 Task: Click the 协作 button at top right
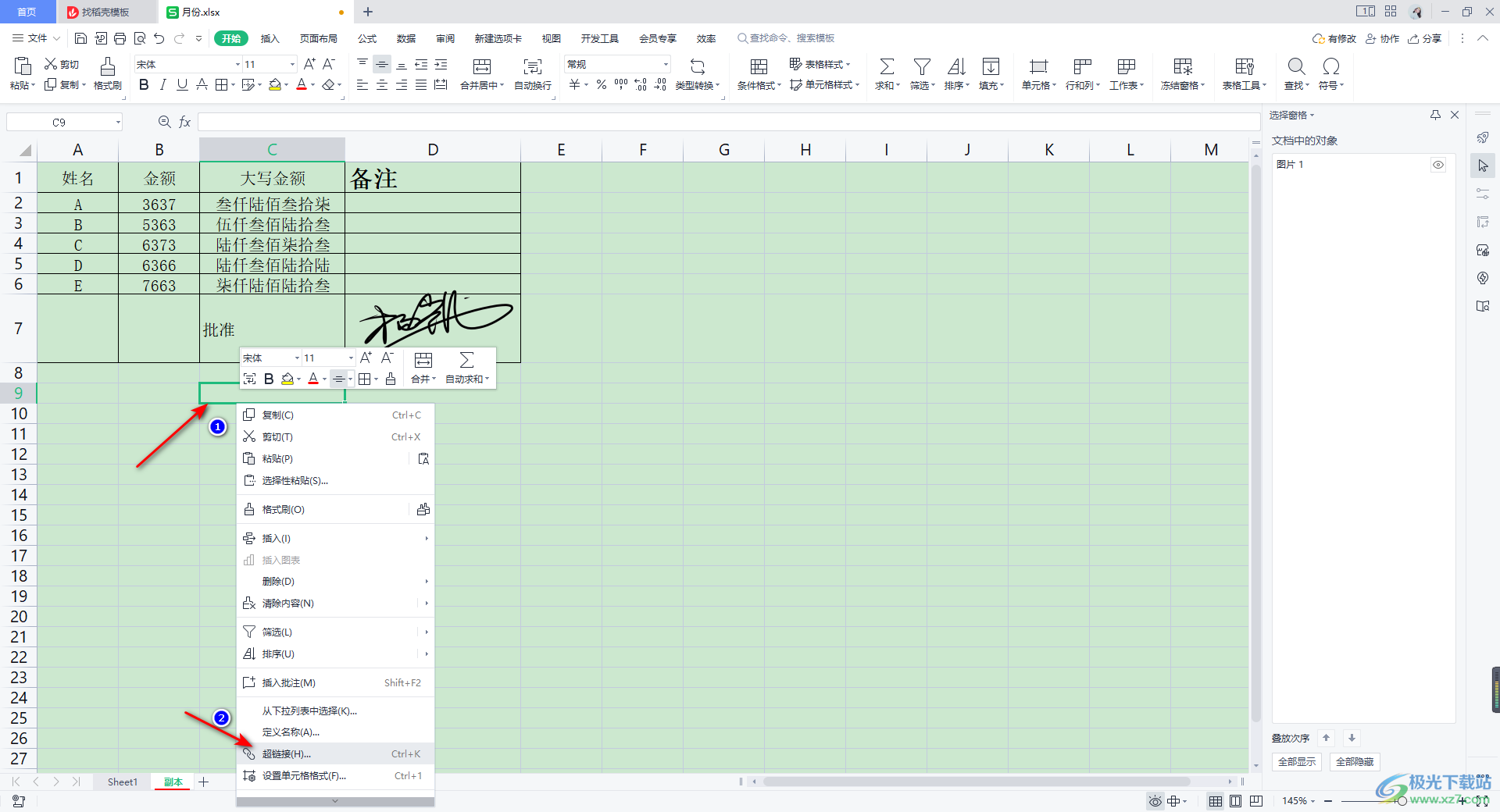(1382, 38)
